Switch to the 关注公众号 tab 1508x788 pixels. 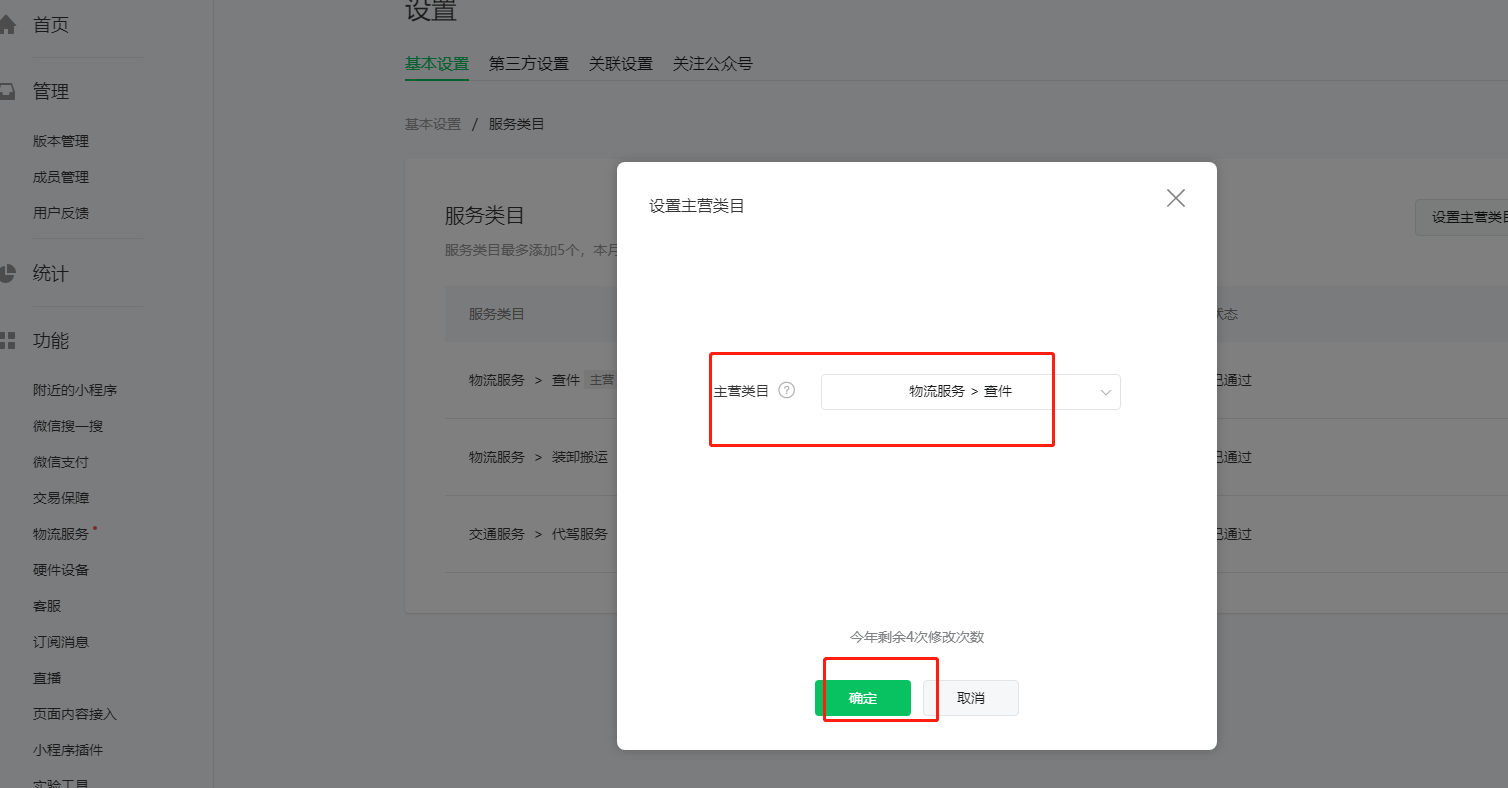click(x=713, y=64)
